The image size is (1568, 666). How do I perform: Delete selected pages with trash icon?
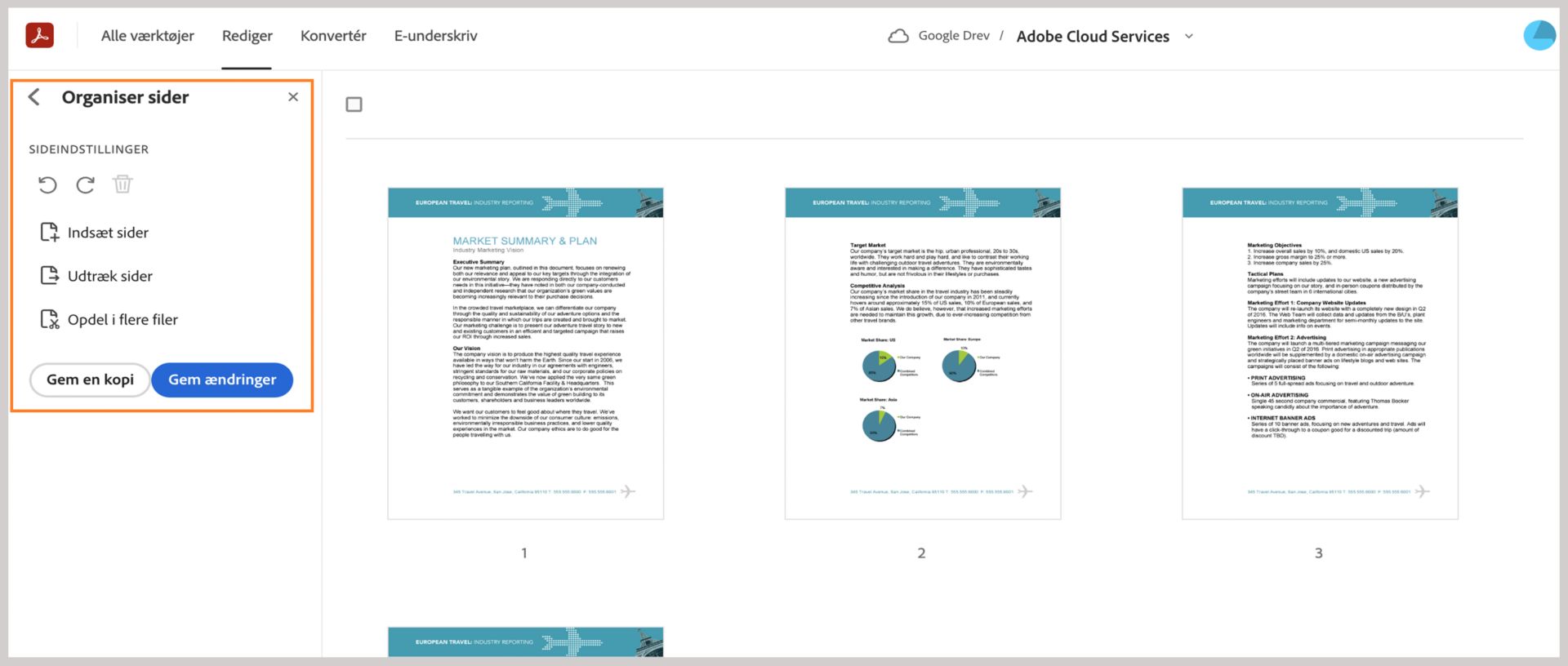[122, 184]
